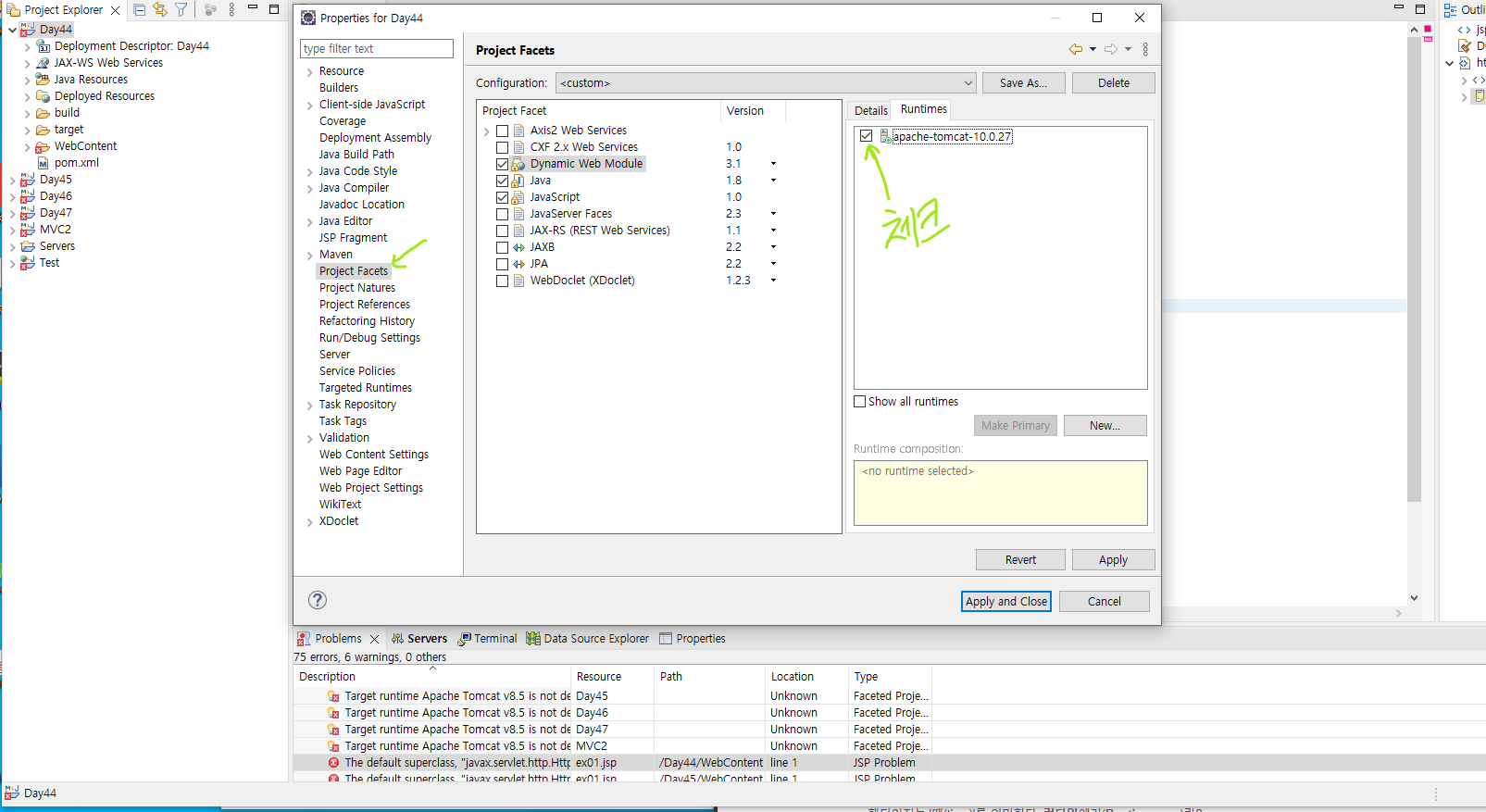Expand the Resource properties category
This screenshot has width=1486, height=812.
309,72
